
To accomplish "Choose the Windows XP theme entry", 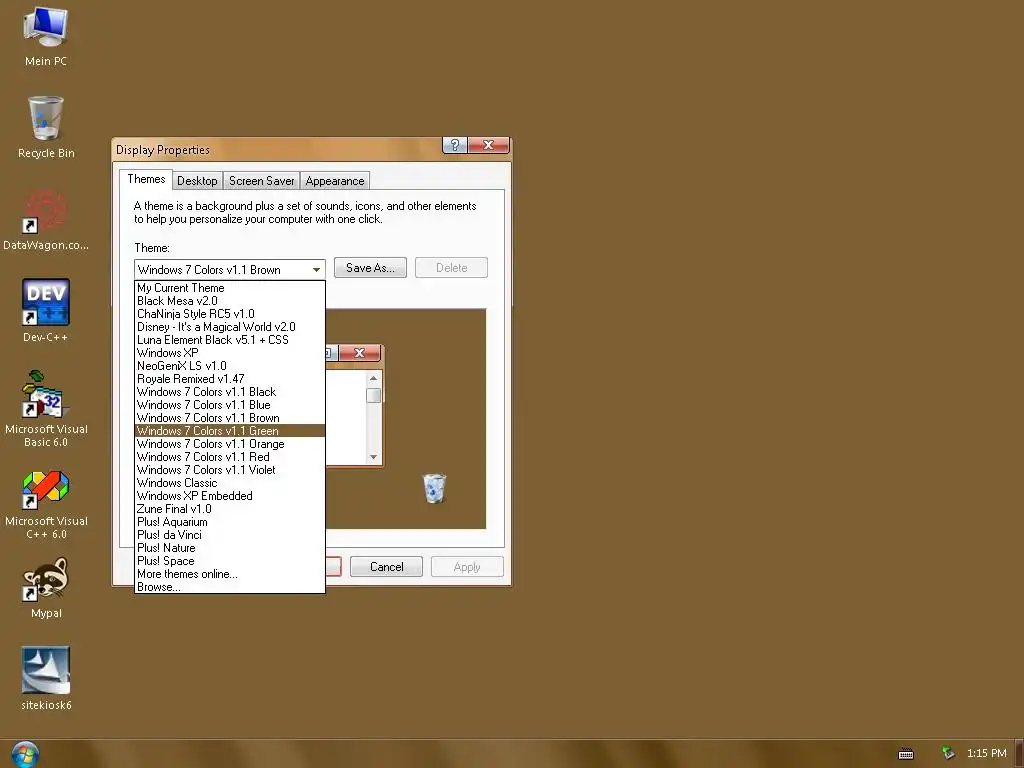I will pyautogui.click(x=230, y=353).
